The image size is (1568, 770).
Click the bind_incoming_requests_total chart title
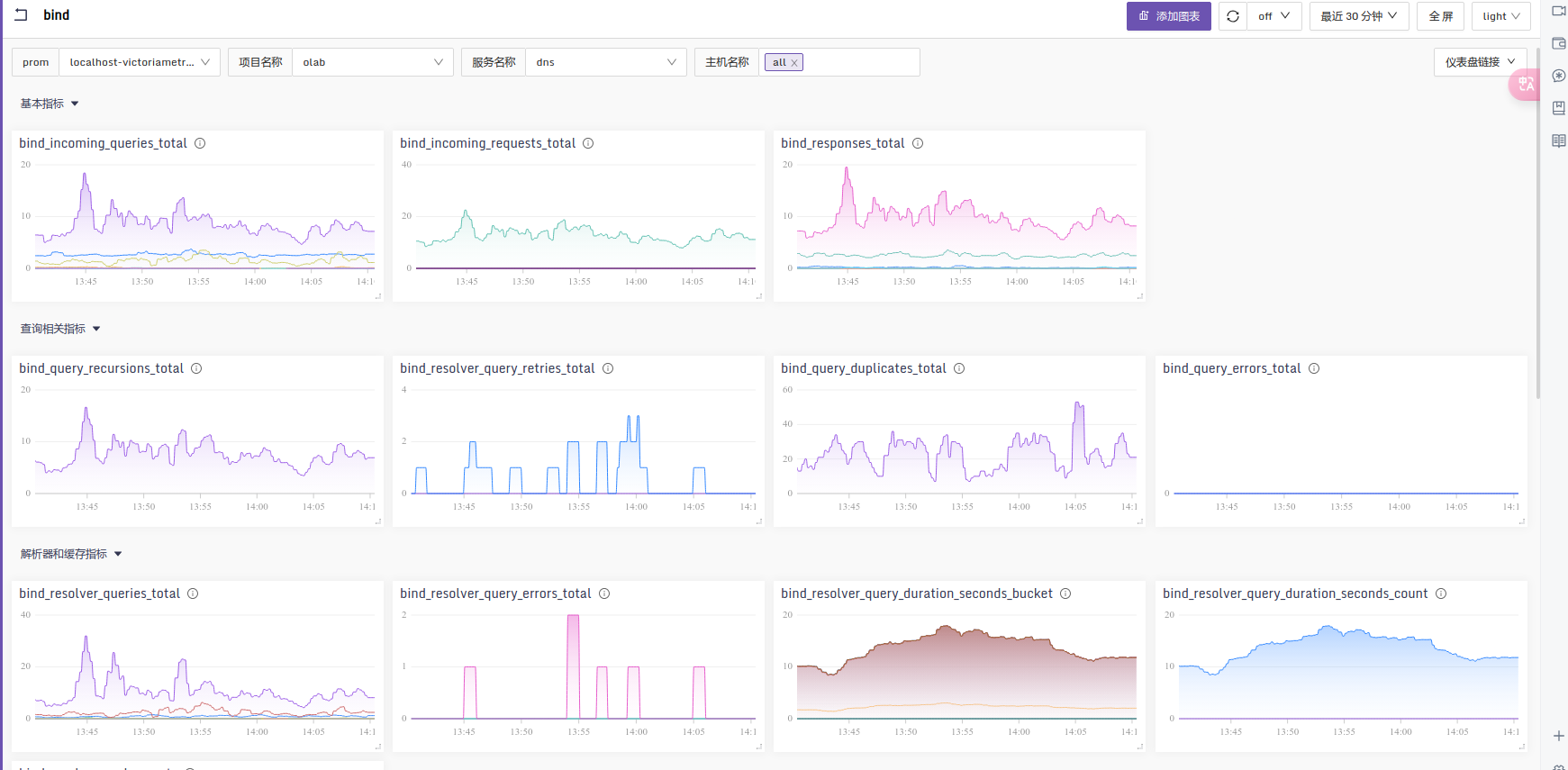coord(487,143)
